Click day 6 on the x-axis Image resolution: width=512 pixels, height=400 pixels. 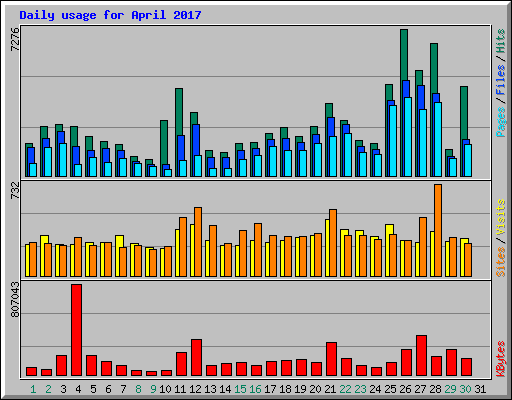[108, 389]
